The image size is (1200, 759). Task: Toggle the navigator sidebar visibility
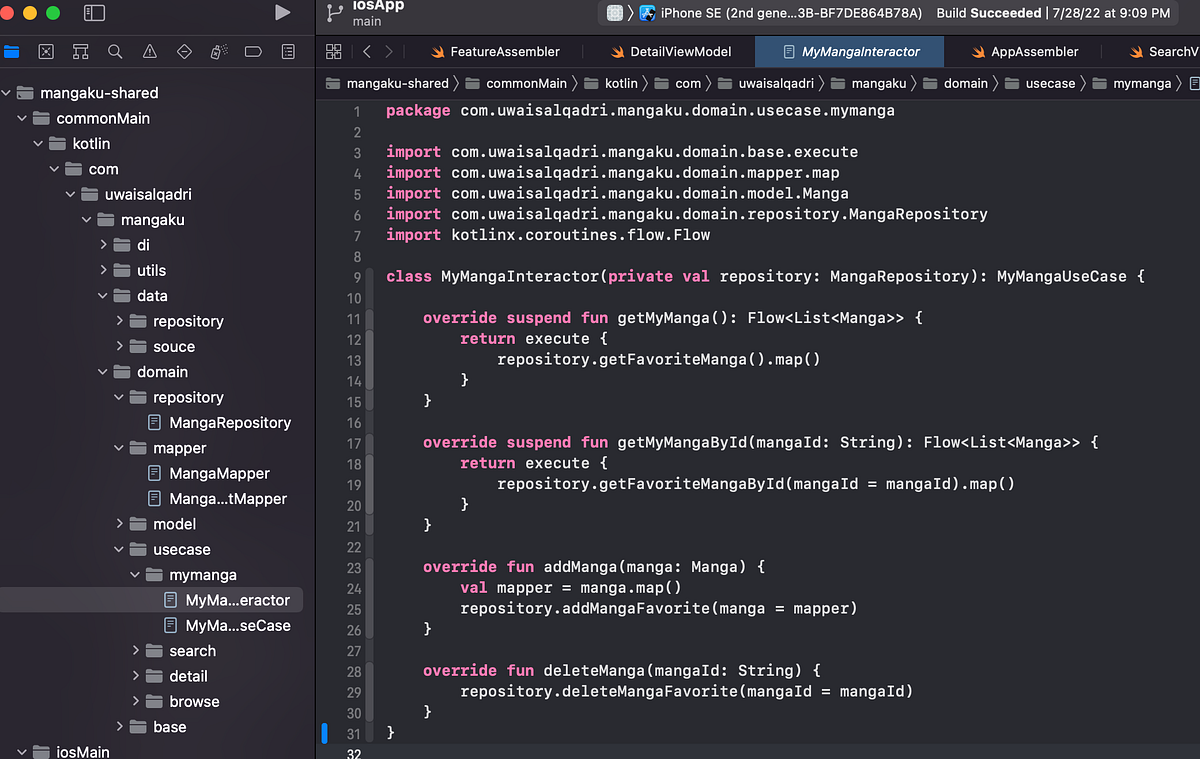(x=92, y=14)
